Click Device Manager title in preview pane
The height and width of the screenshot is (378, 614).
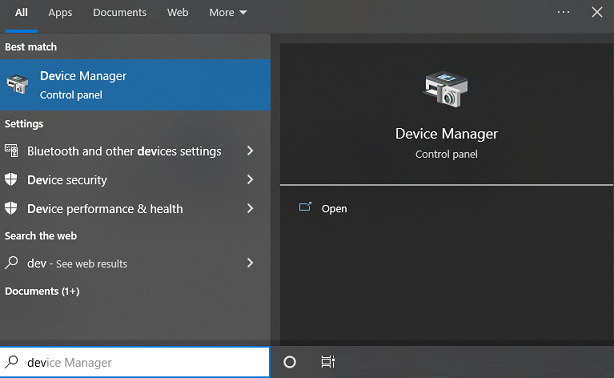click(446, 134)
